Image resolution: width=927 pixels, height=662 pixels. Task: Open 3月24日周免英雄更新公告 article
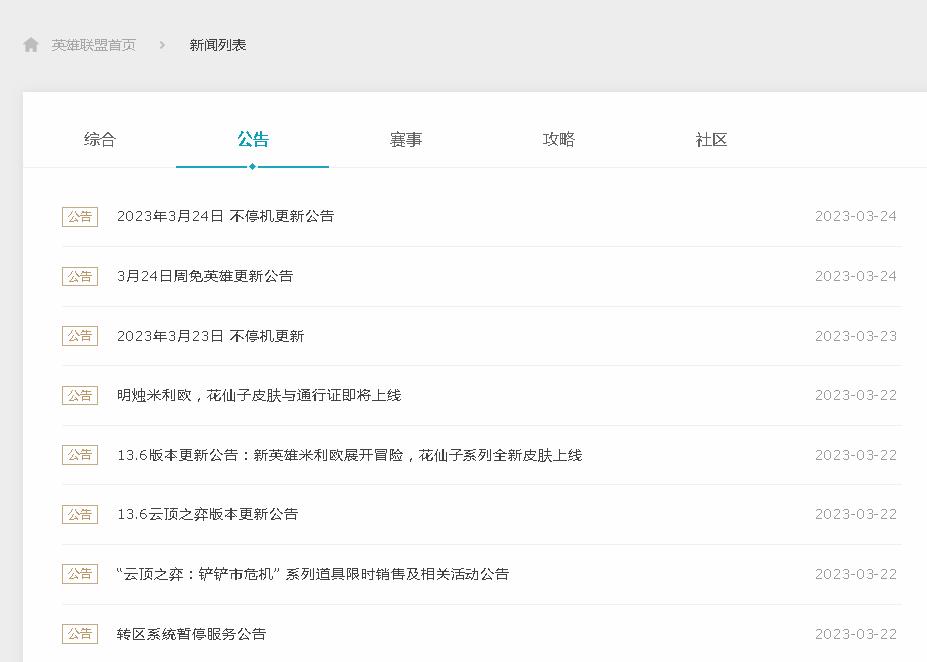[x=205, y=276]
